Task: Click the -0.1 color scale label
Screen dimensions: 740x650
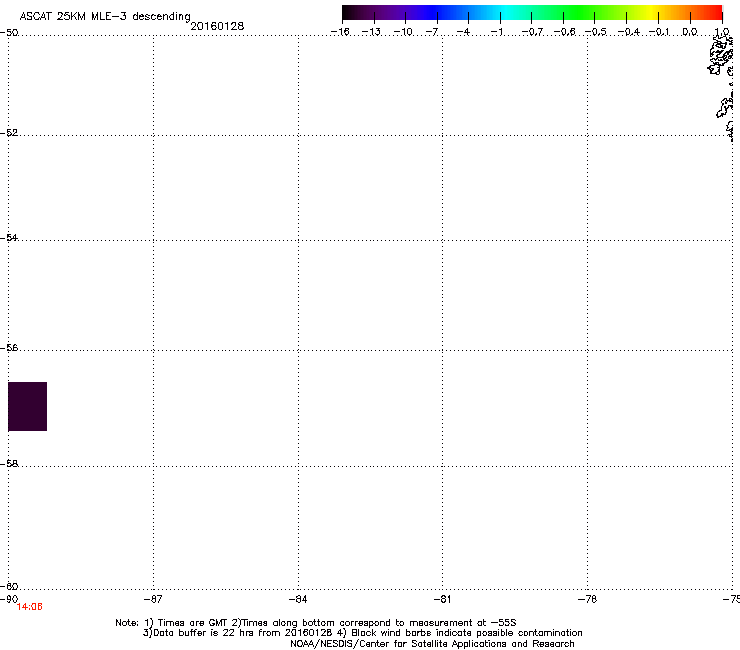Action: pos(659,32)
